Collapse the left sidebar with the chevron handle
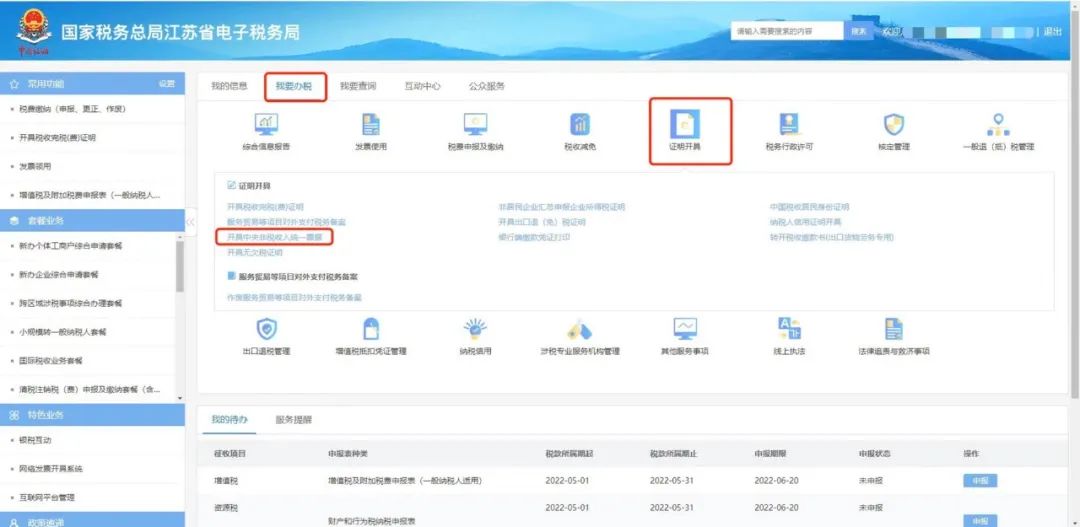This screenshot has height=527, width=1080. pyautogui.click(x=191, y=222)
